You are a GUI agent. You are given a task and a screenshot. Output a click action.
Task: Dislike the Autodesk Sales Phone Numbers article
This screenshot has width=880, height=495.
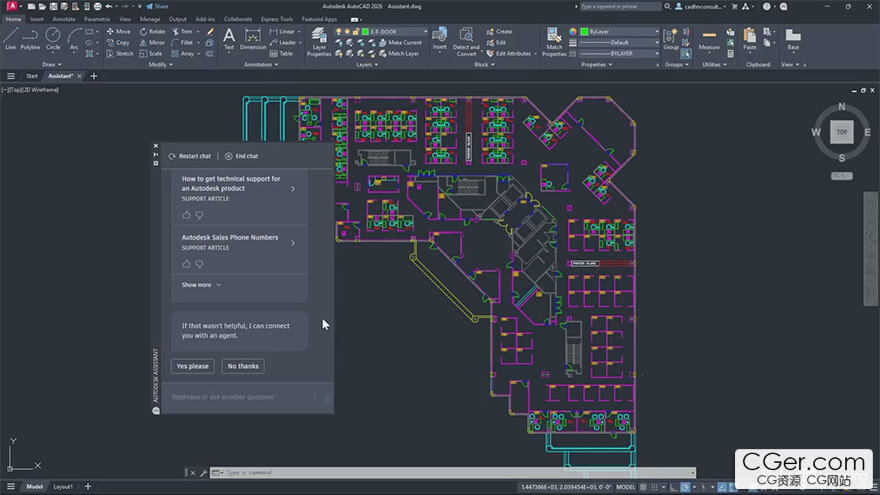(199, 264)
